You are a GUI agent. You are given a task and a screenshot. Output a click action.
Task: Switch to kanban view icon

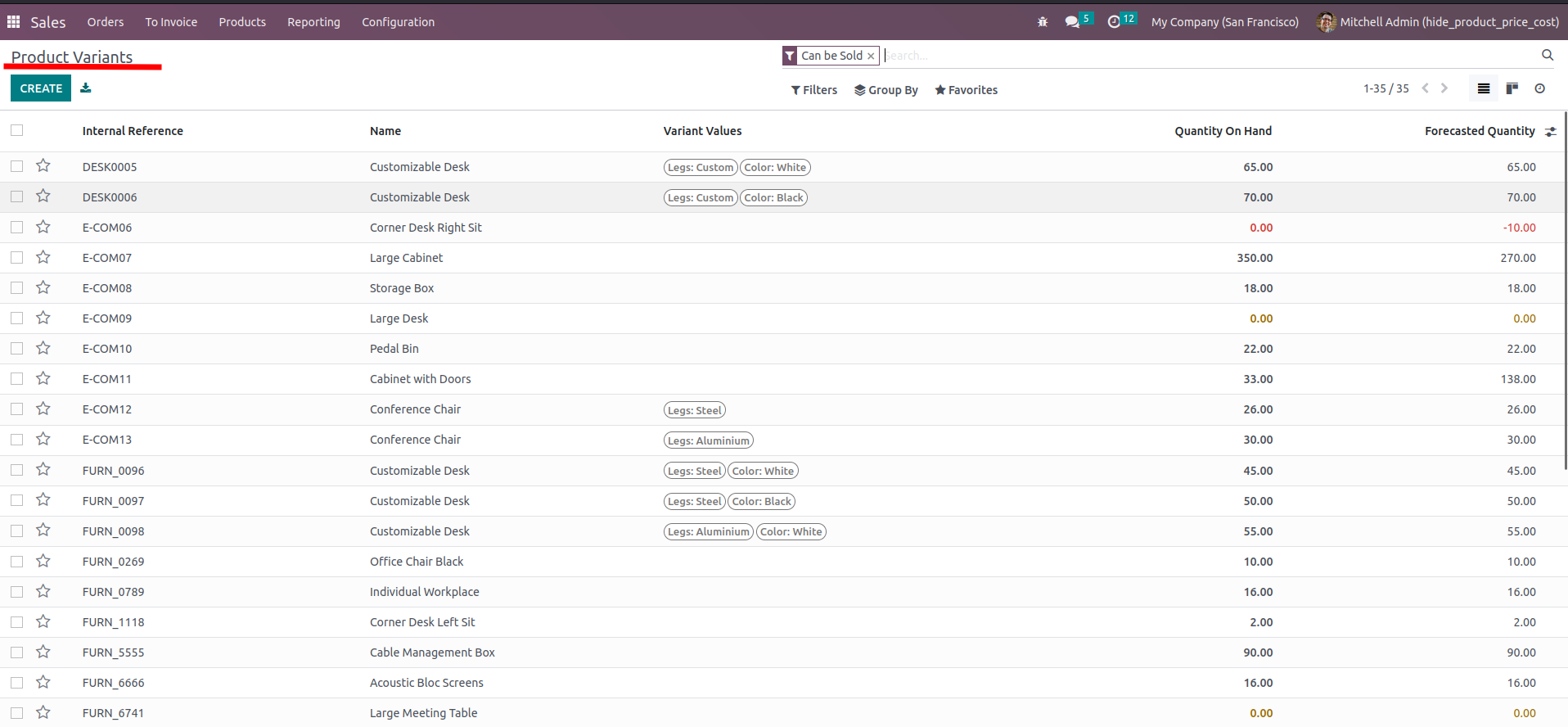click(1512, 88)
